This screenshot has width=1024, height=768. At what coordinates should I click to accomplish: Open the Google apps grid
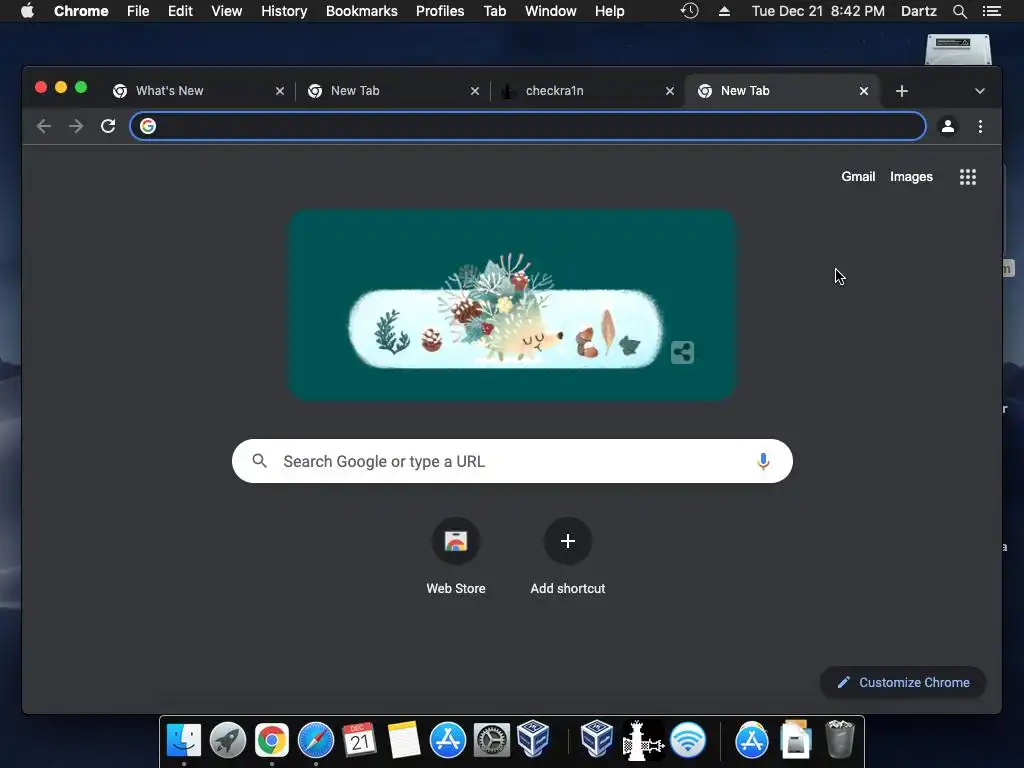click(968, 177)
